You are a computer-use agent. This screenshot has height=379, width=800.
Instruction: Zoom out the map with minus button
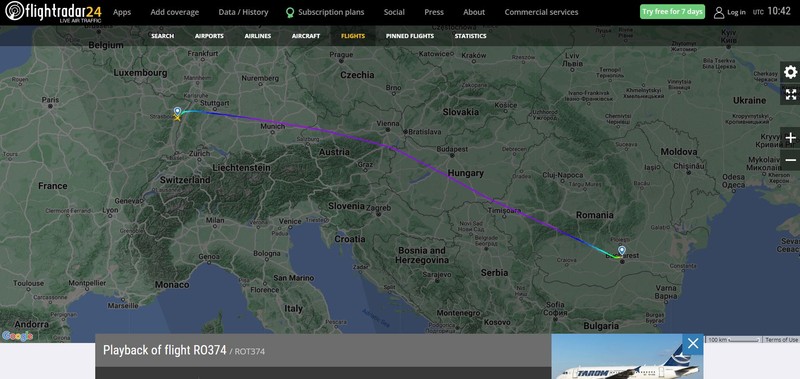pyautogui.click(x=790, y=160)
